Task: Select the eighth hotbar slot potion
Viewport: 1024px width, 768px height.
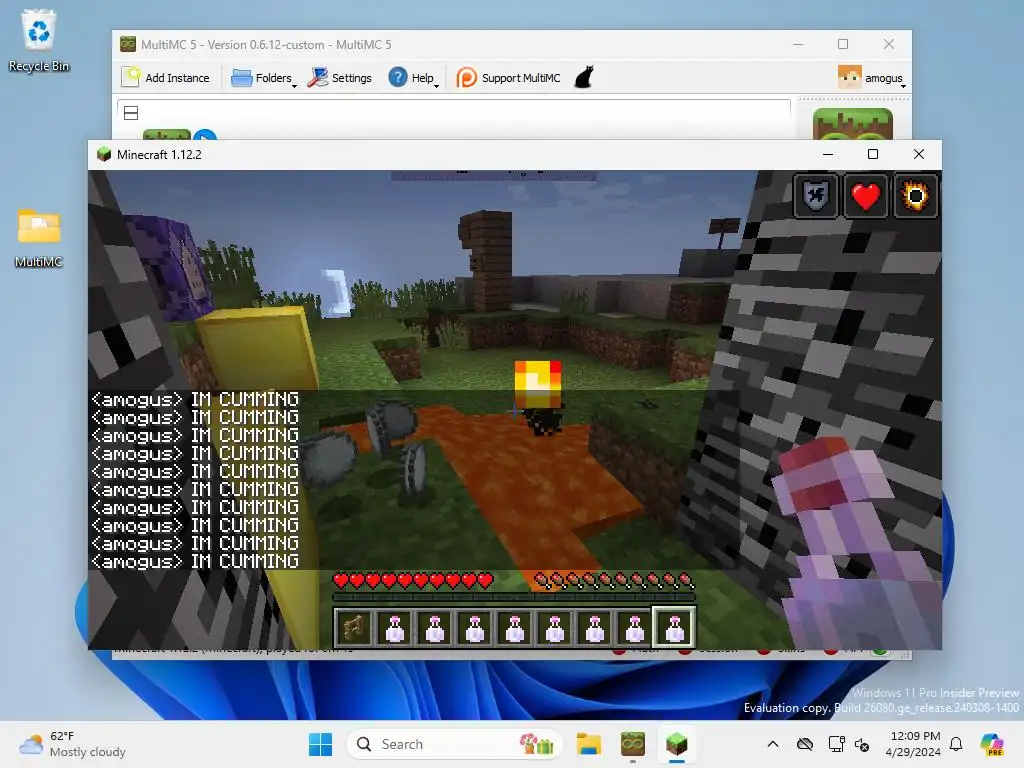Action: (634, 628)
